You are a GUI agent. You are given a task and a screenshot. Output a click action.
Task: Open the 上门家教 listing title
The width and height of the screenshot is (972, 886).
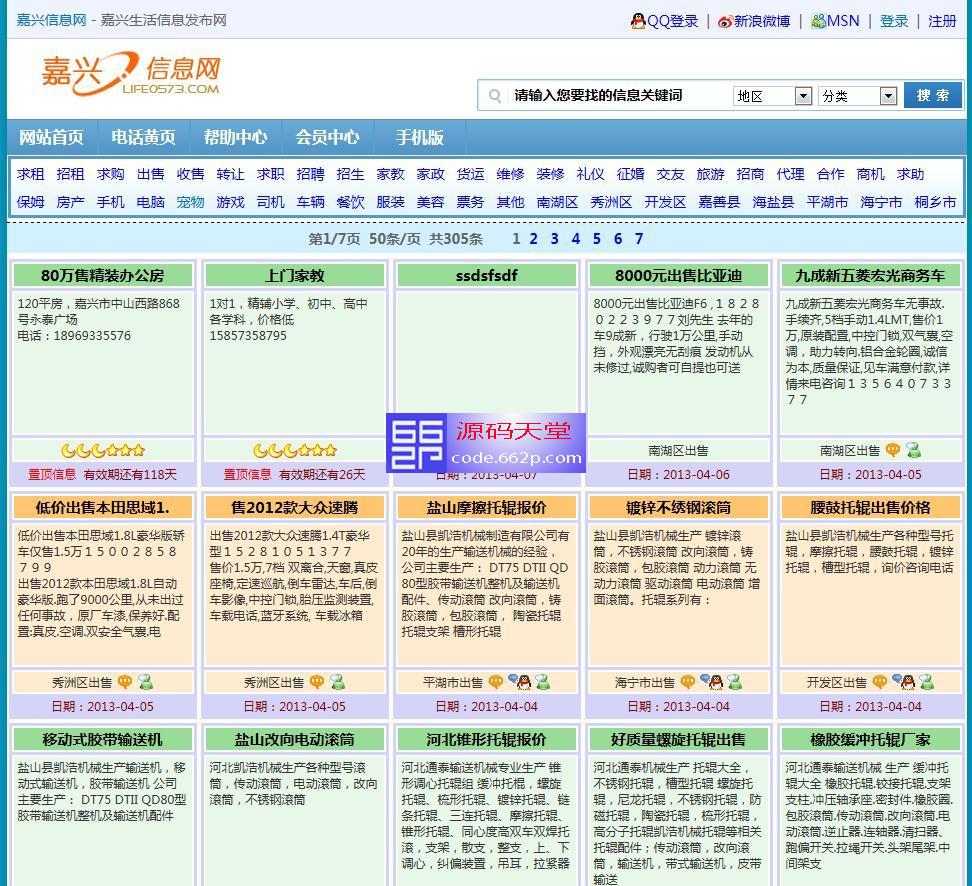[295, 275]
